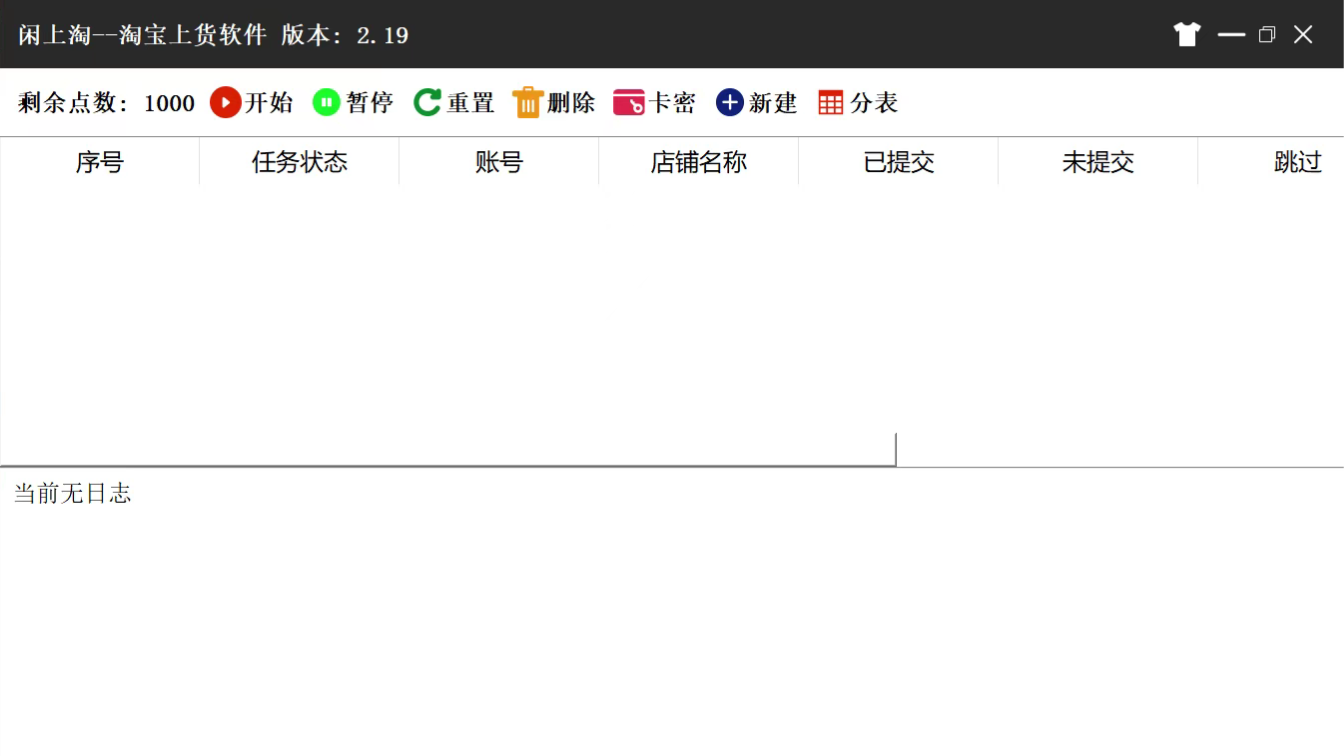
Task: Click the 账号 column header
Action: click(x=499, y=162)
